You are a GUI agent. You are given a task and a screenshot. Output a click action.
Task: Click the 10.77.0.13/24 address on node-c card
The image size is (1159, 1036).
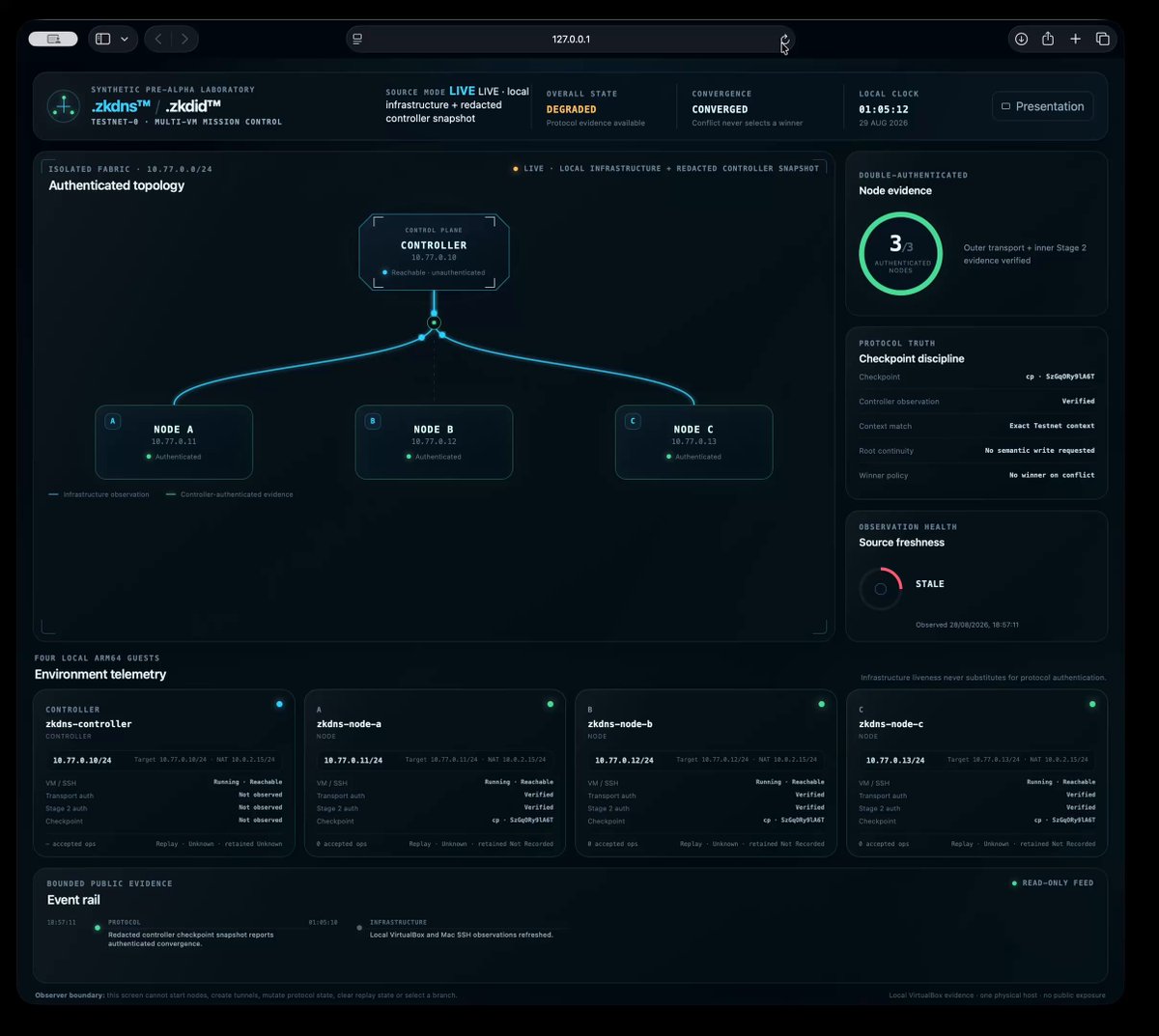[895, 761]
